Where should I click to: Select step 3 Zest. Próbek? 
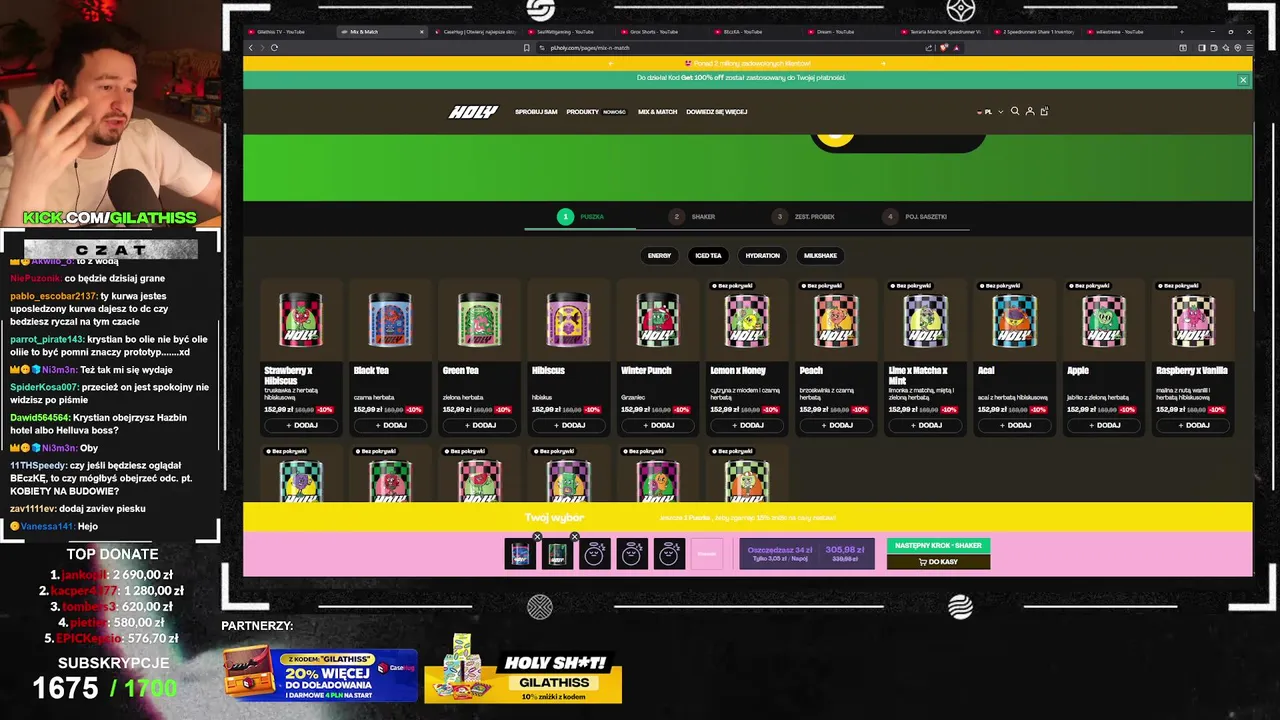[x=804, y=216]
